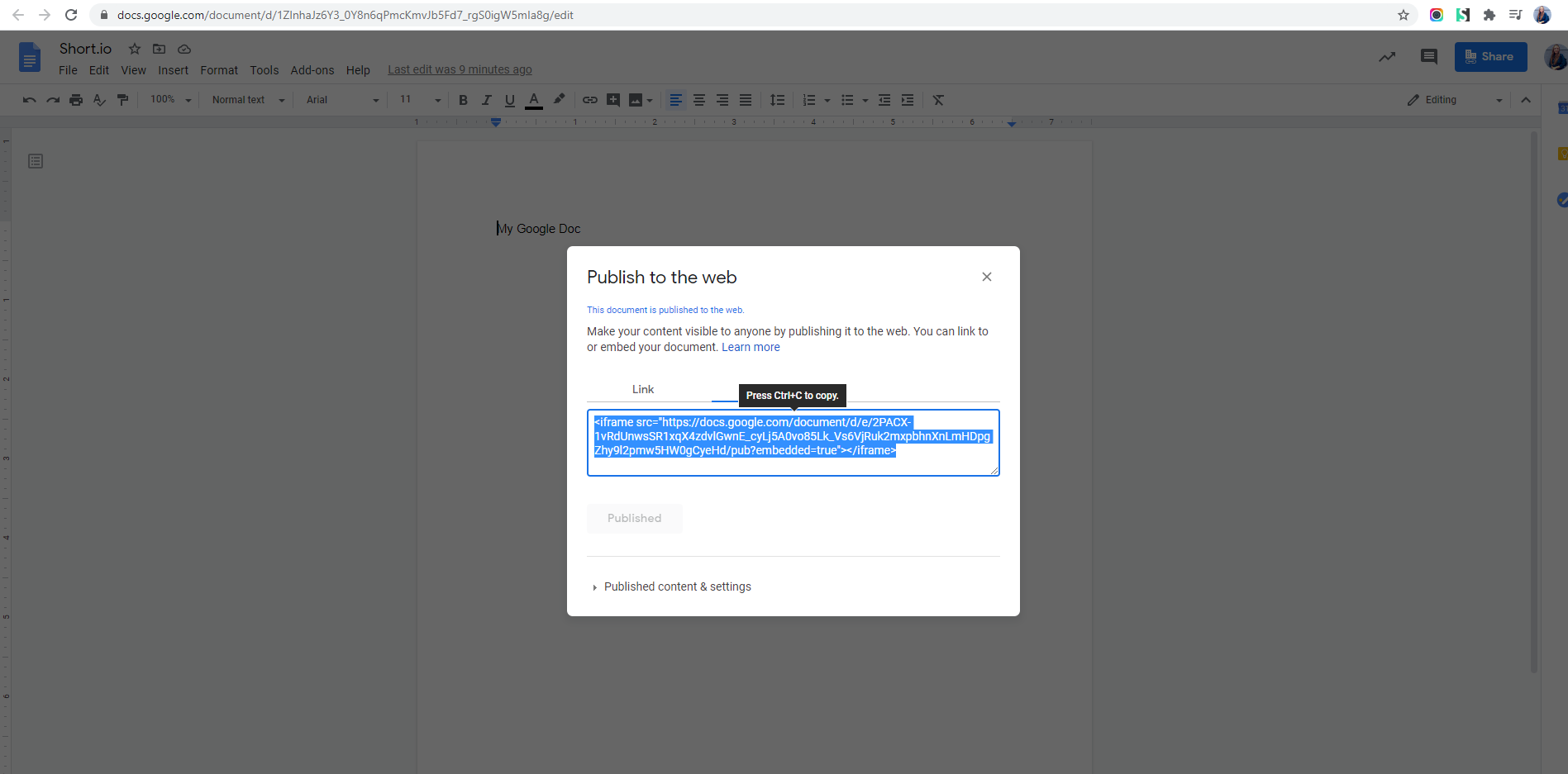Click the Insert image icon
The height and width of the screenshot is (774, 1568).
pyautogui.click(x=635, y=100)
